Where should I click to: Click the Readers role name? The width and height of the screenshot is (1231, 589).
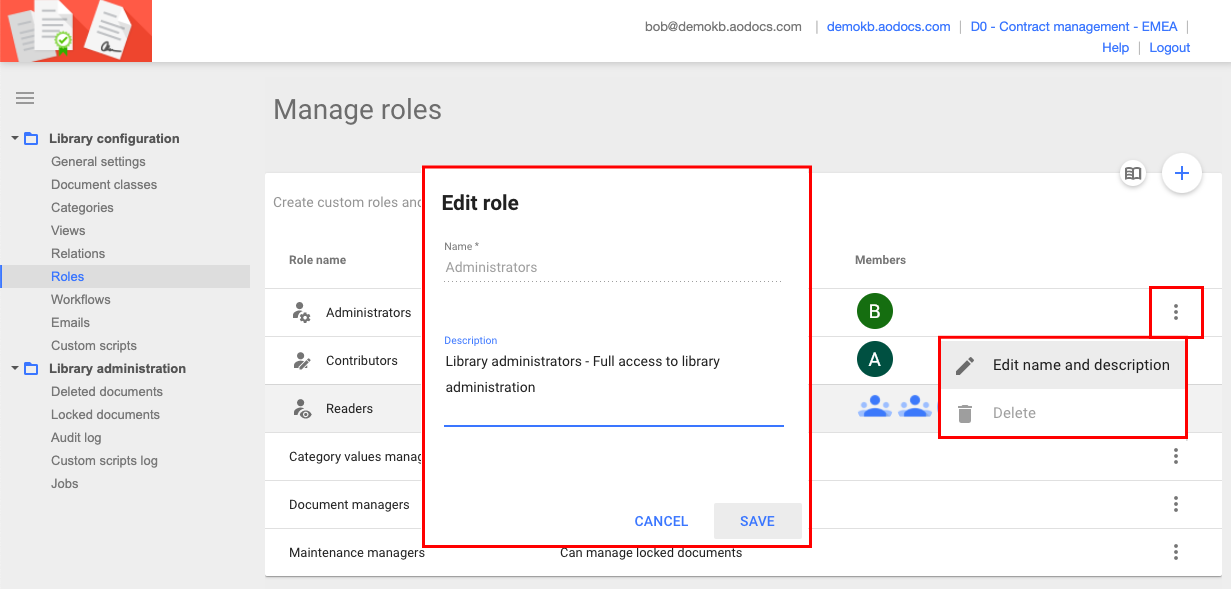point(349,409)
